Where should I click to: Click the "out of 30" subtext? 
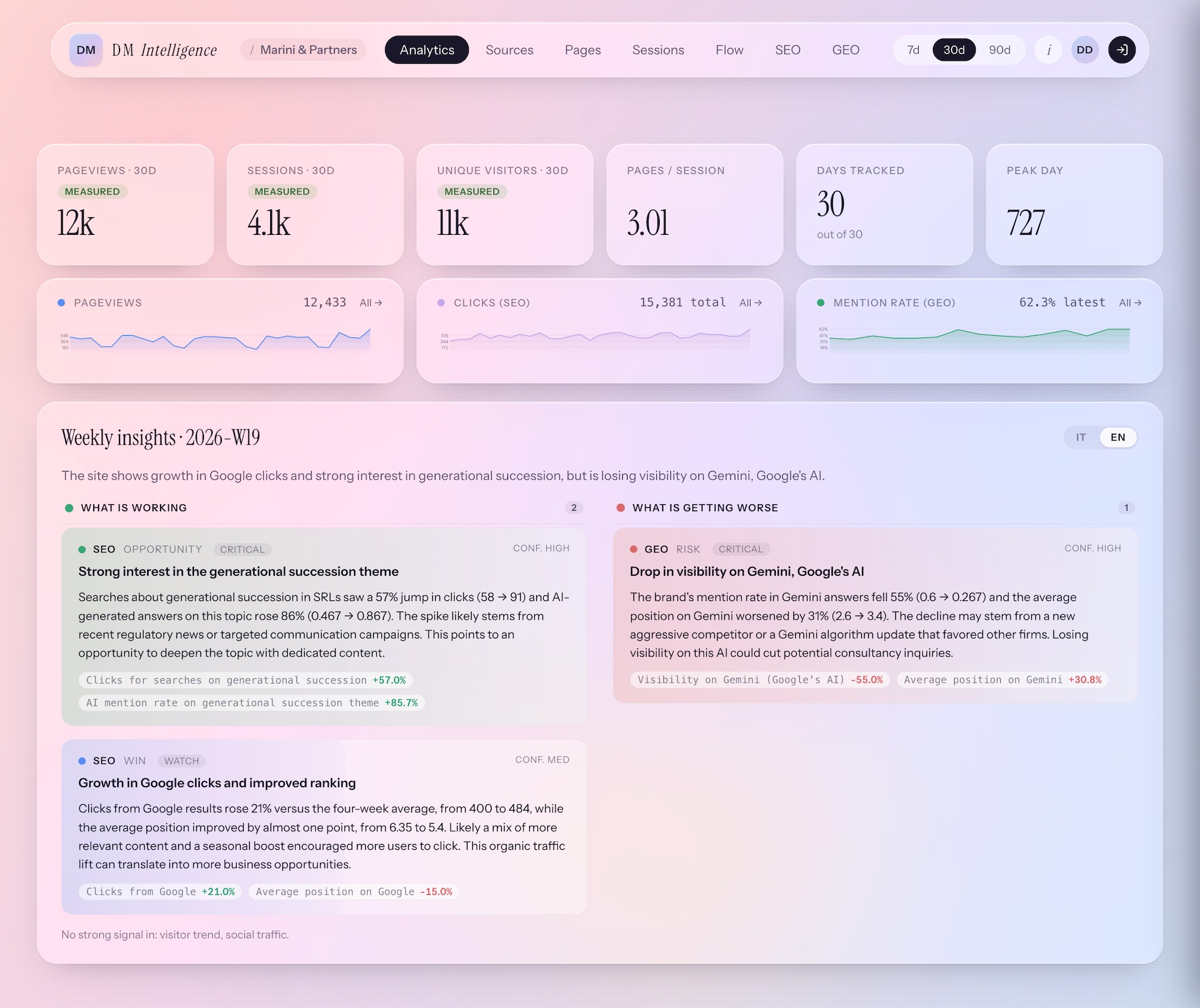[840, 234]
